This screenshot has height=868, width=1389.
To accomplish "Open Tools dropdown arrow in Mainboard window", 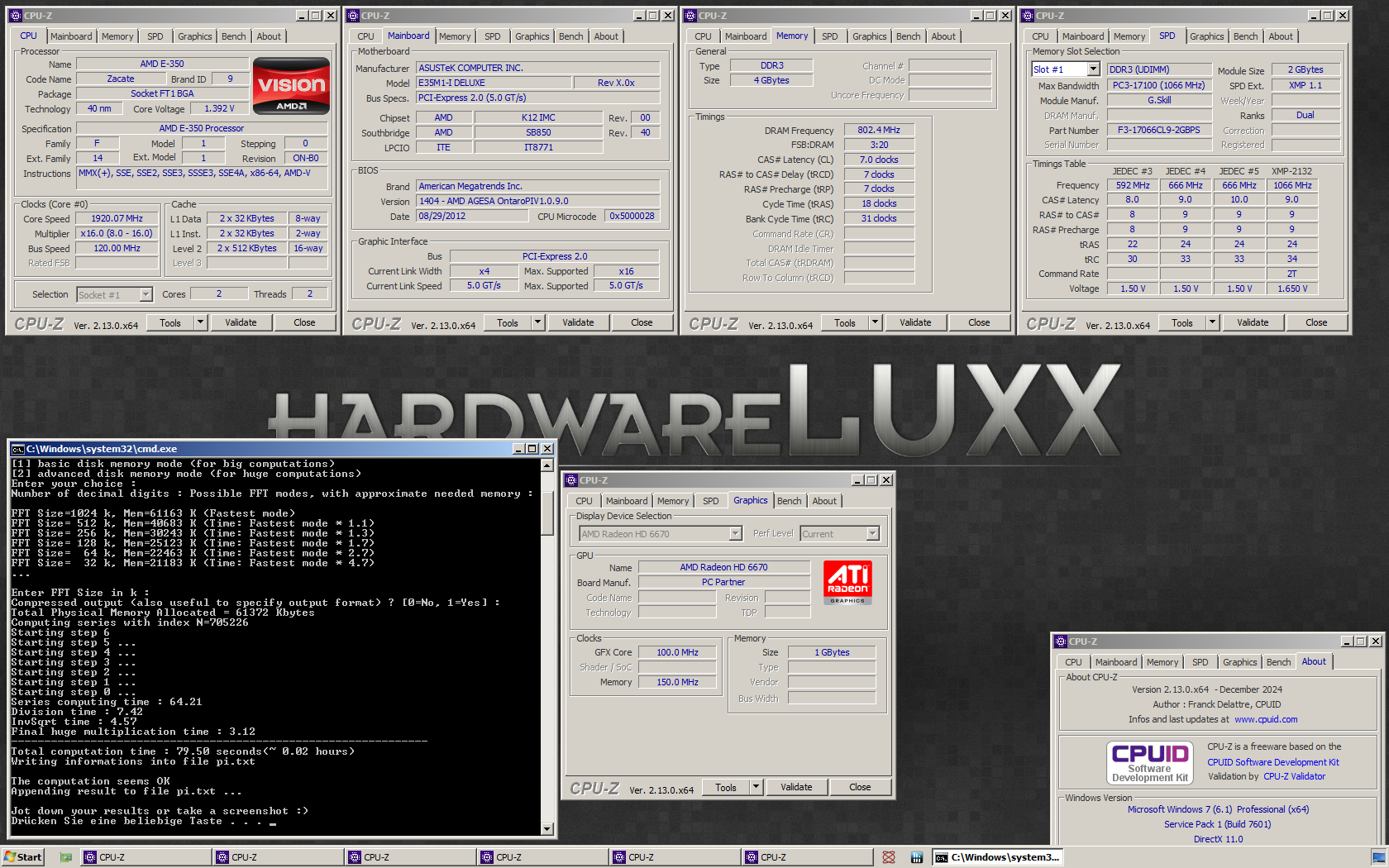I will pos(537,322).
